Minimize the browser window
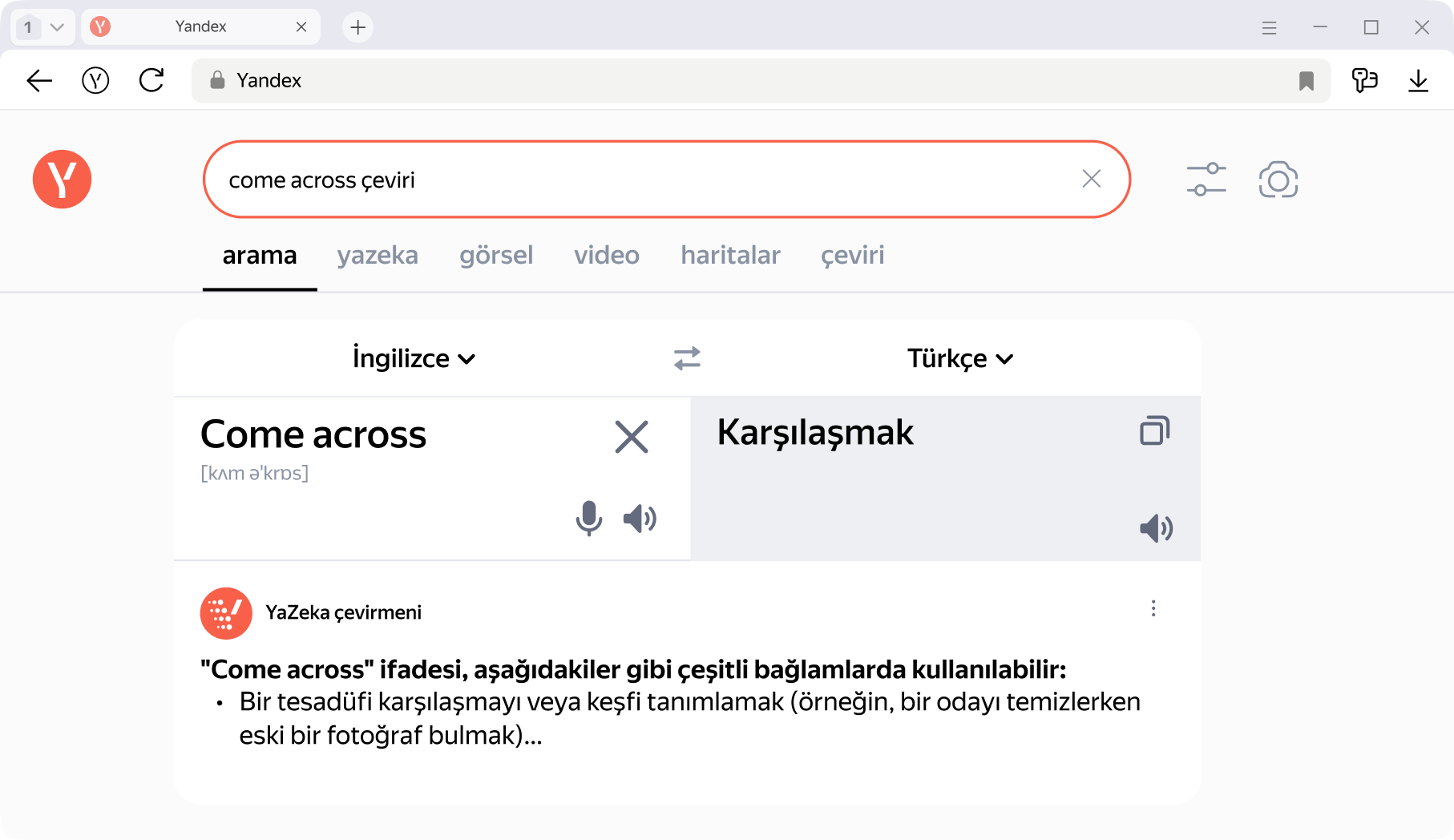The image size is (1454, 840). point(1320,27)
